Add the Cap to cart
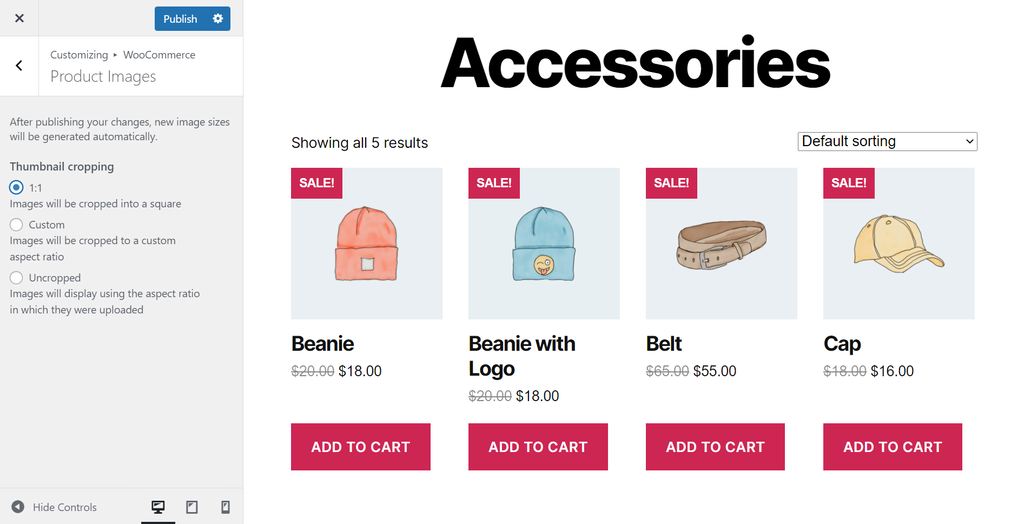The image size is (1024, 524). (x=892, y=447)
